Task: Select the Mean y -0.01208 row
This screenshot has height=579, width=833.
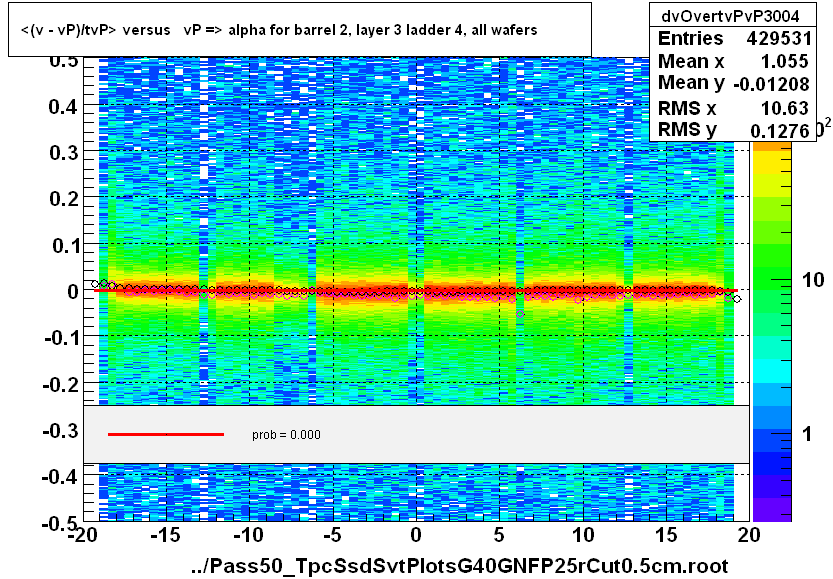Action: click(733, 83)
